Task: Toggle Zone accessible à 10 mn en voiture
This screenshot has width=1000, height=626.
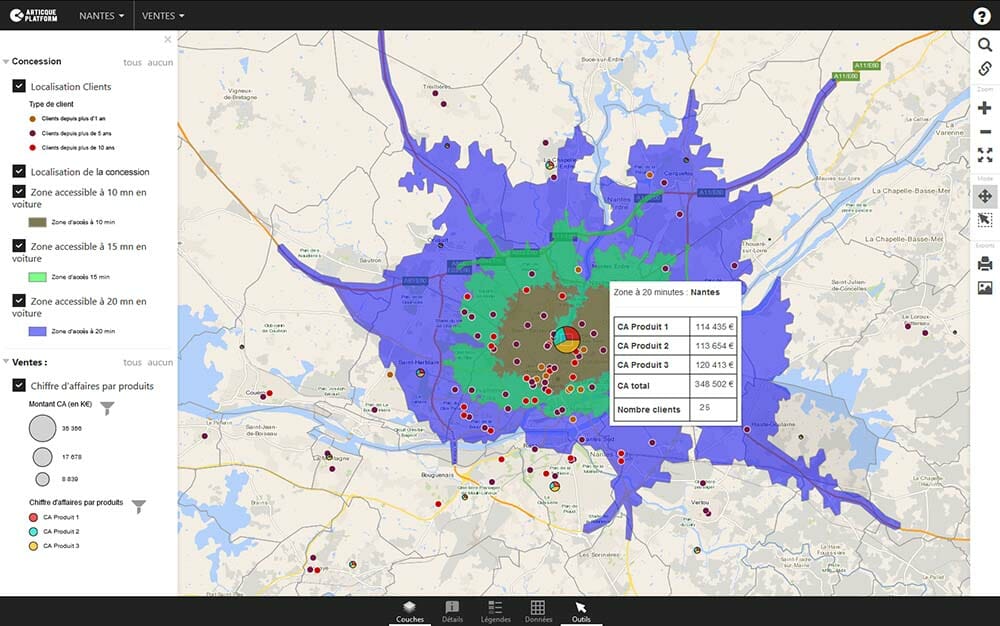Action: click(19, 192)
